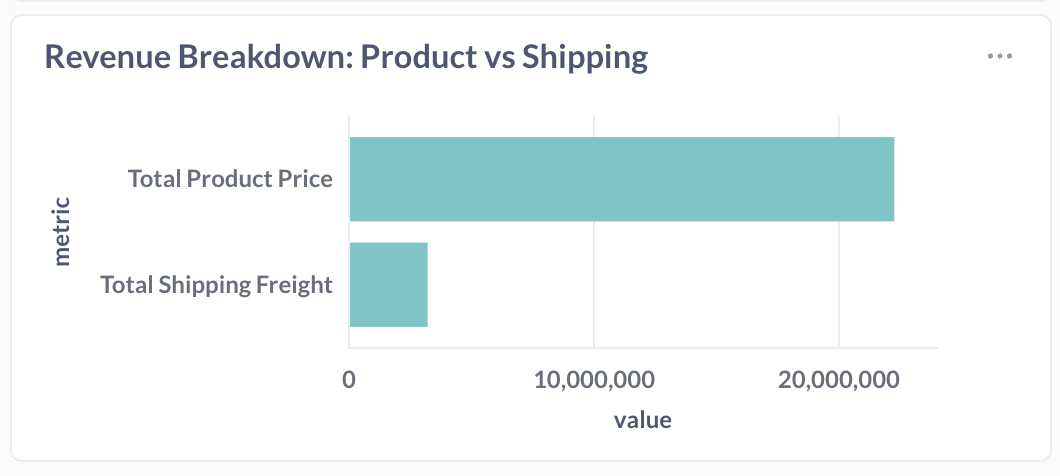Click plot area right of Total Product Price bar
Screen dimensions: 1060x476
point(915,179)
